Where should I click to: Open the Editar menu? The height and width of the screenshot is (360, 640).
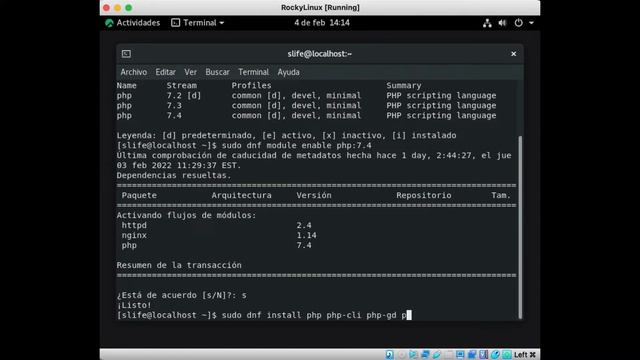pyautogui.click(x=165, y=72)
